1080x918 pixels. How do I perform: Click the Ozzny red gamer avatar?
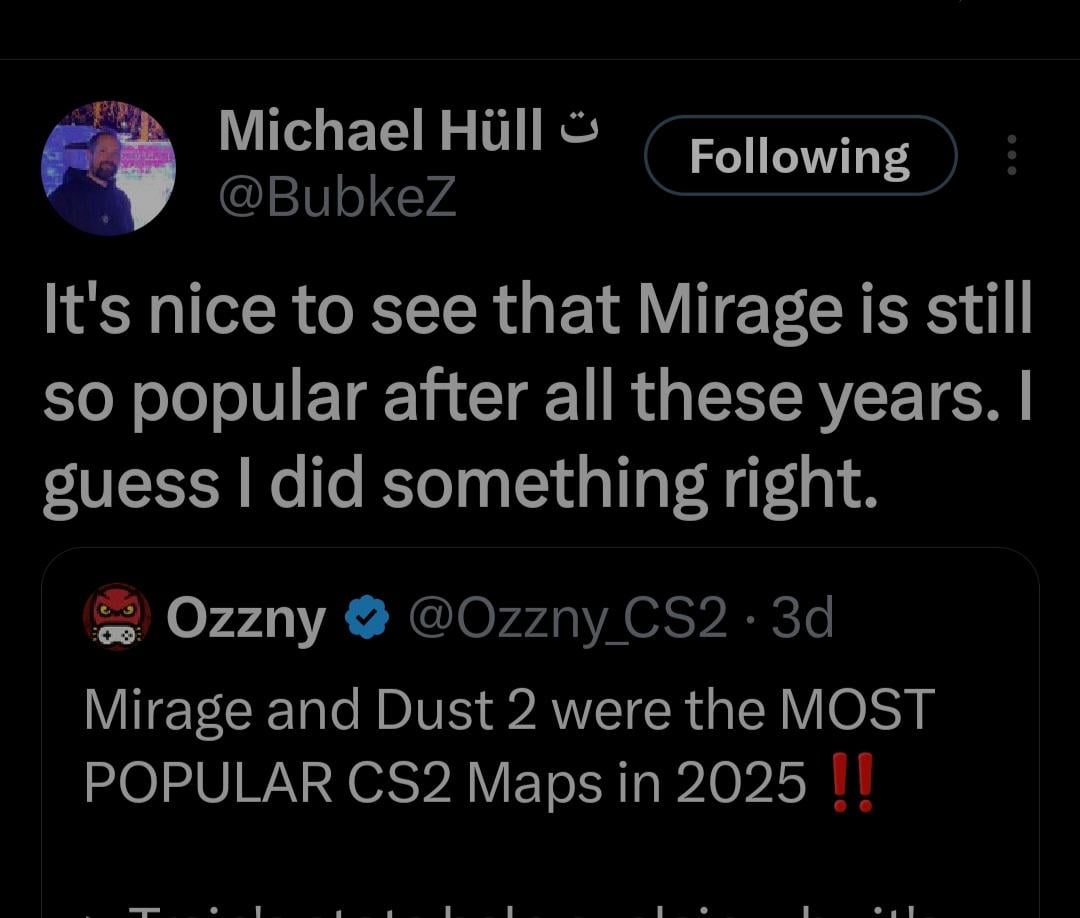116,617
